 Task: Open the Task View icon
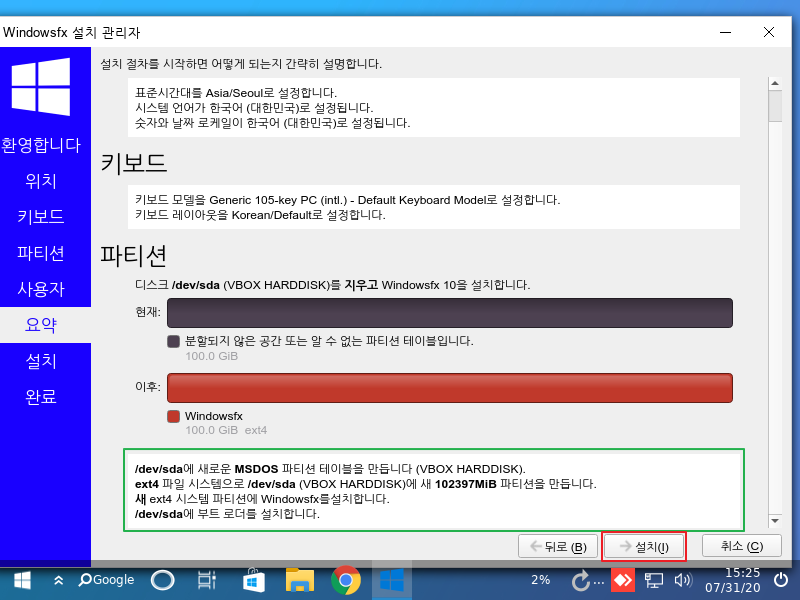coord(207,580)
